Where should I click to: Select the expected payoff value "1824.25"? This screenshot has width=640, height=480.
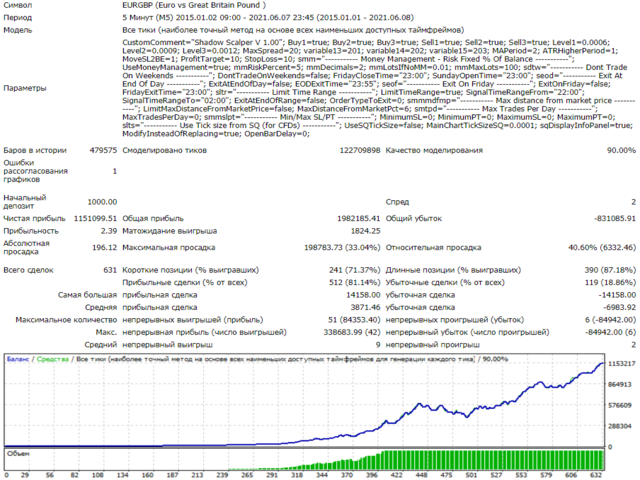tap(365, 231)
